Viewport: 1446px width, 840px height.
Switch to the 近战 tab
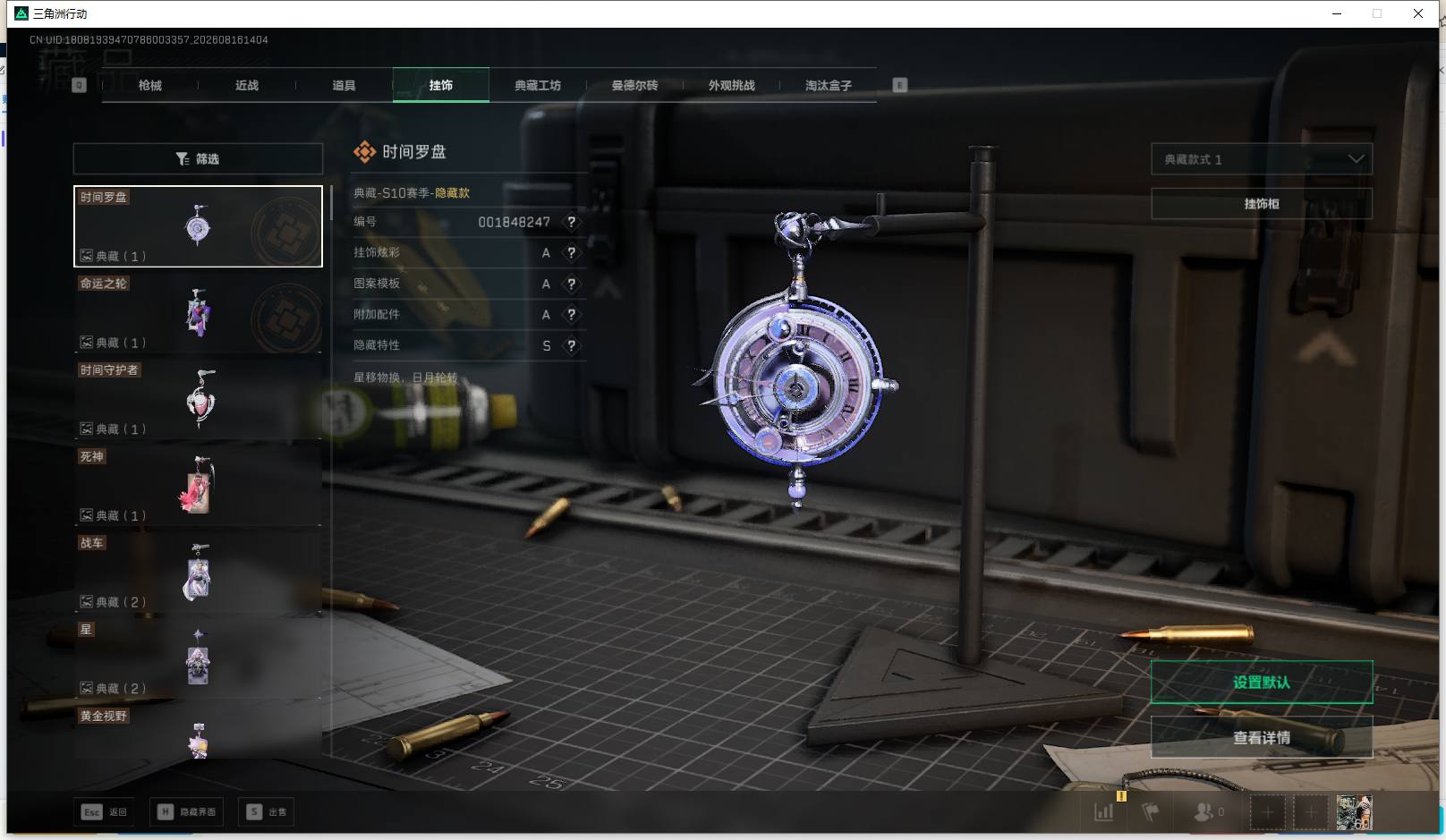click(247, 85)
